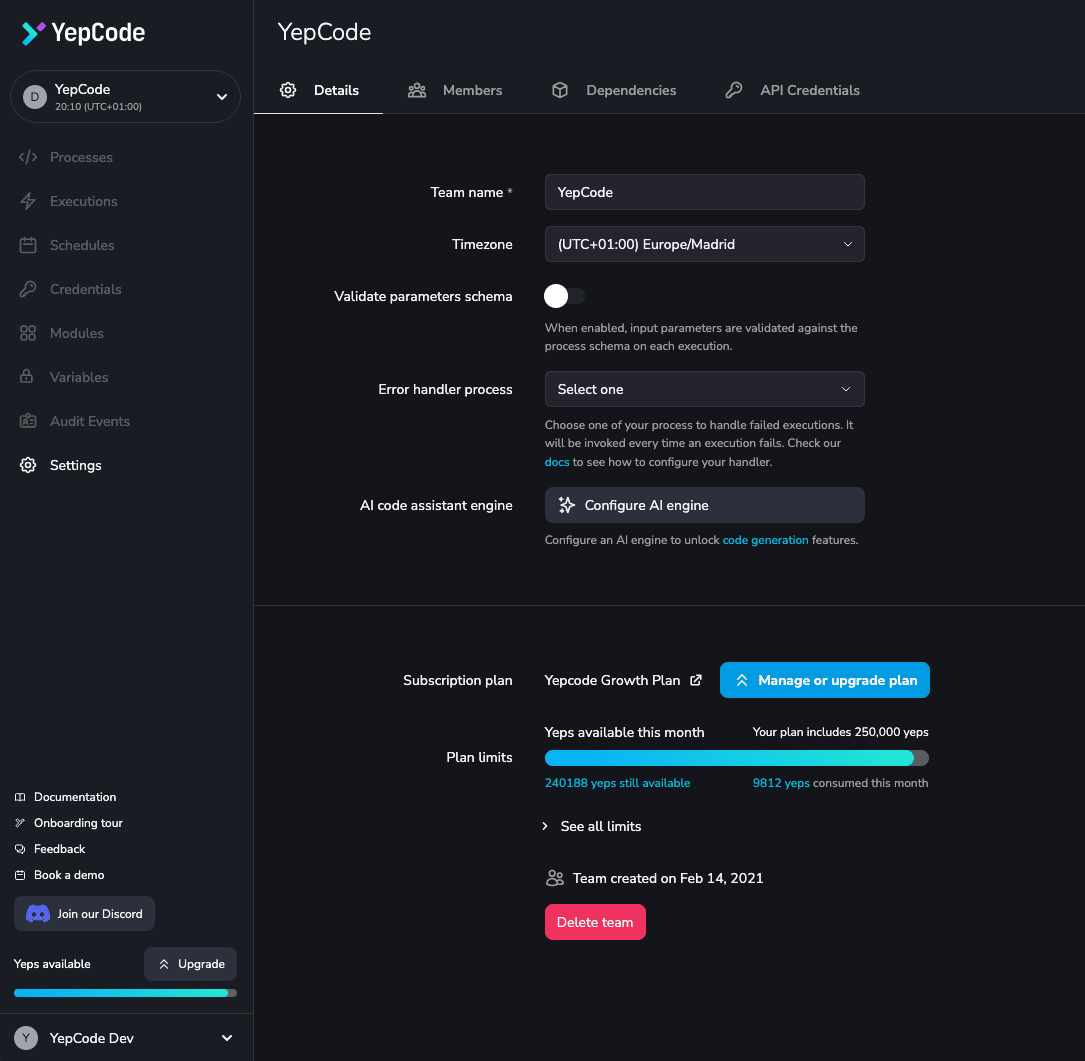The width and height of the screenshot is (1085, 1061).
Task: Click Join our Discord button
Action: [x=84, y=914]
